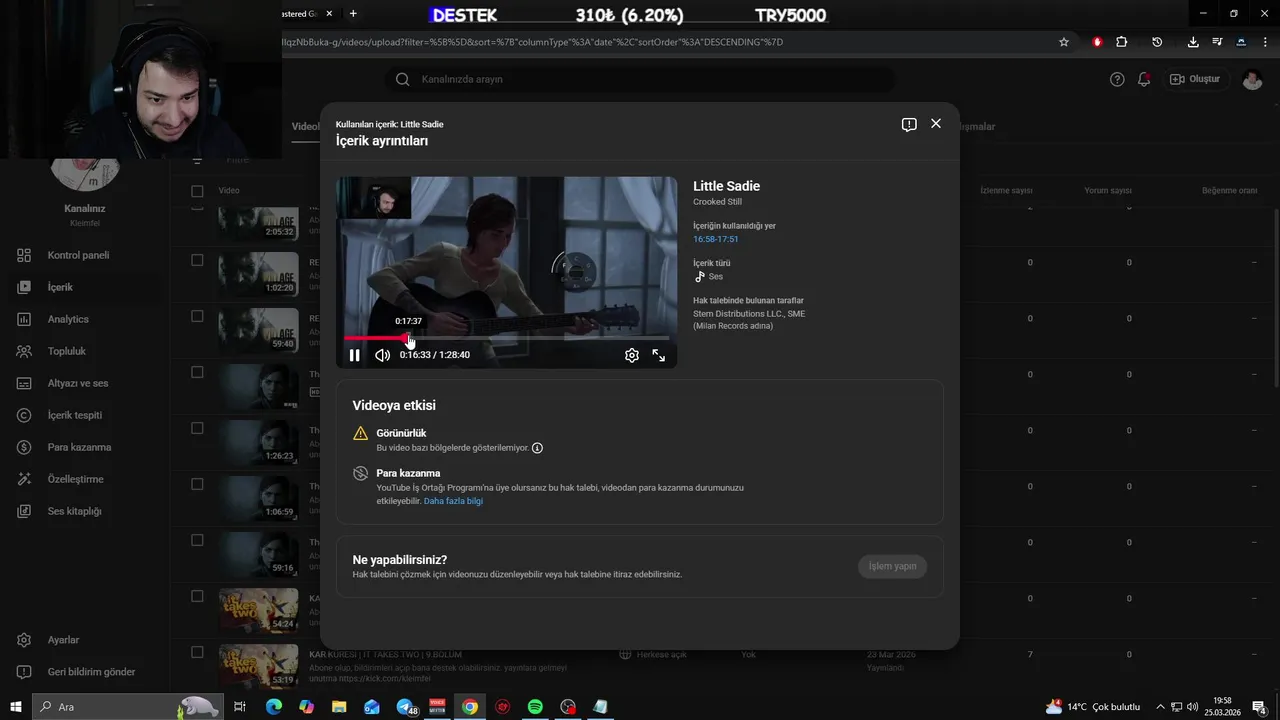Expand preview player to fullscreen
Screen dimensions: 1280x720
[659, 355]
